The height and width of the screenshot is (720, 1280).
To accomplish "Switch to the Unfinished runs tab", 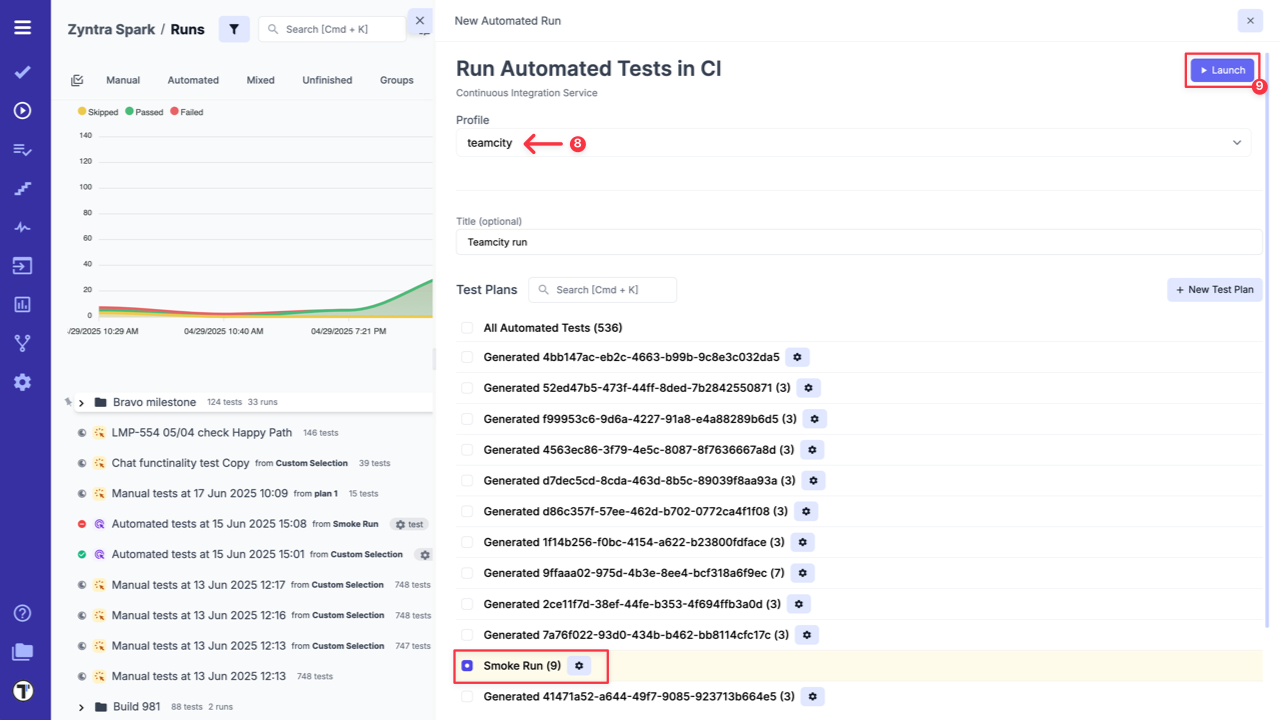I will tap(327, 80).
